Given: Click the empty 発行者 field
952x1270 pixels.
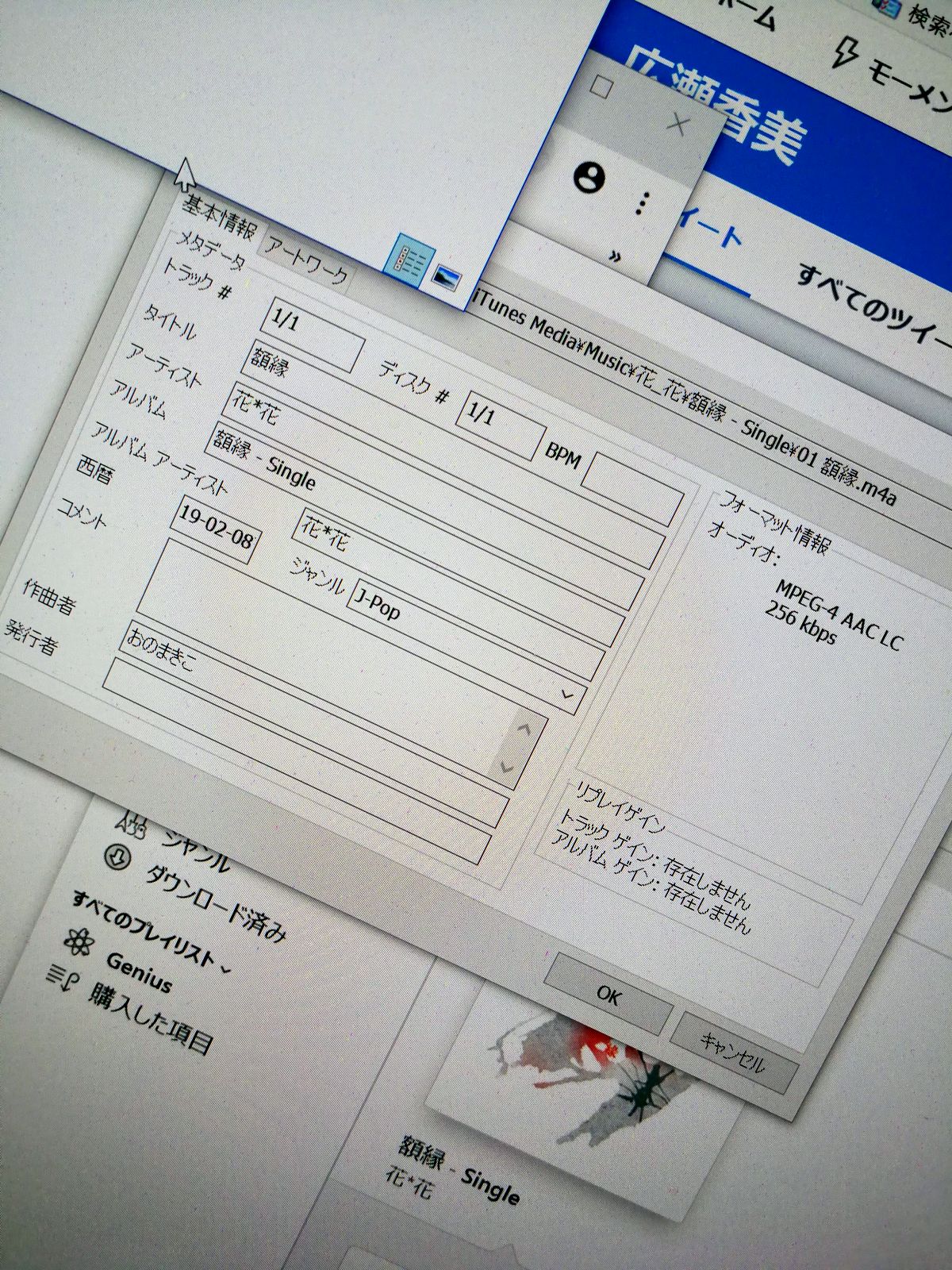Looking at the screenshot, I should click(x=297, y=761).
